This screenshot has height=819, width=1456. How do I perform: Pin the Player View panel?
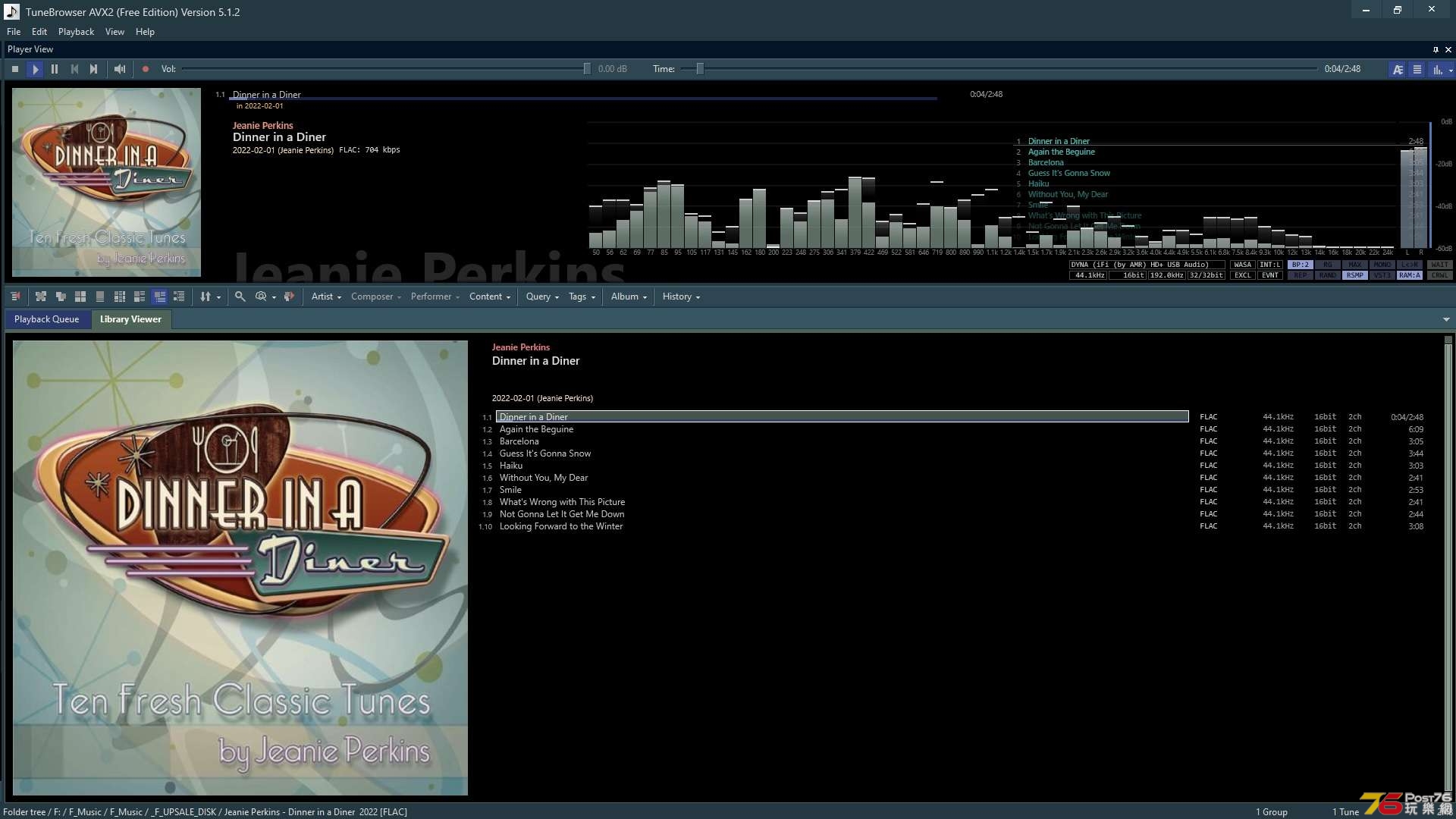(1436, 49)
